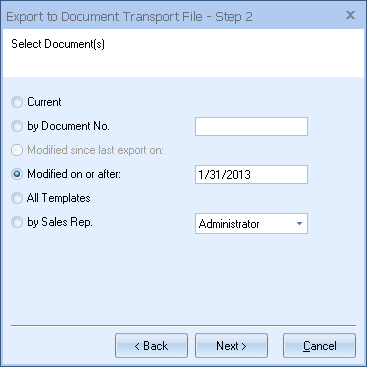This screenshot has width=367, height=367.
Task: Open the Administrator sales rep combo box
Action: [x=251, y=223]
